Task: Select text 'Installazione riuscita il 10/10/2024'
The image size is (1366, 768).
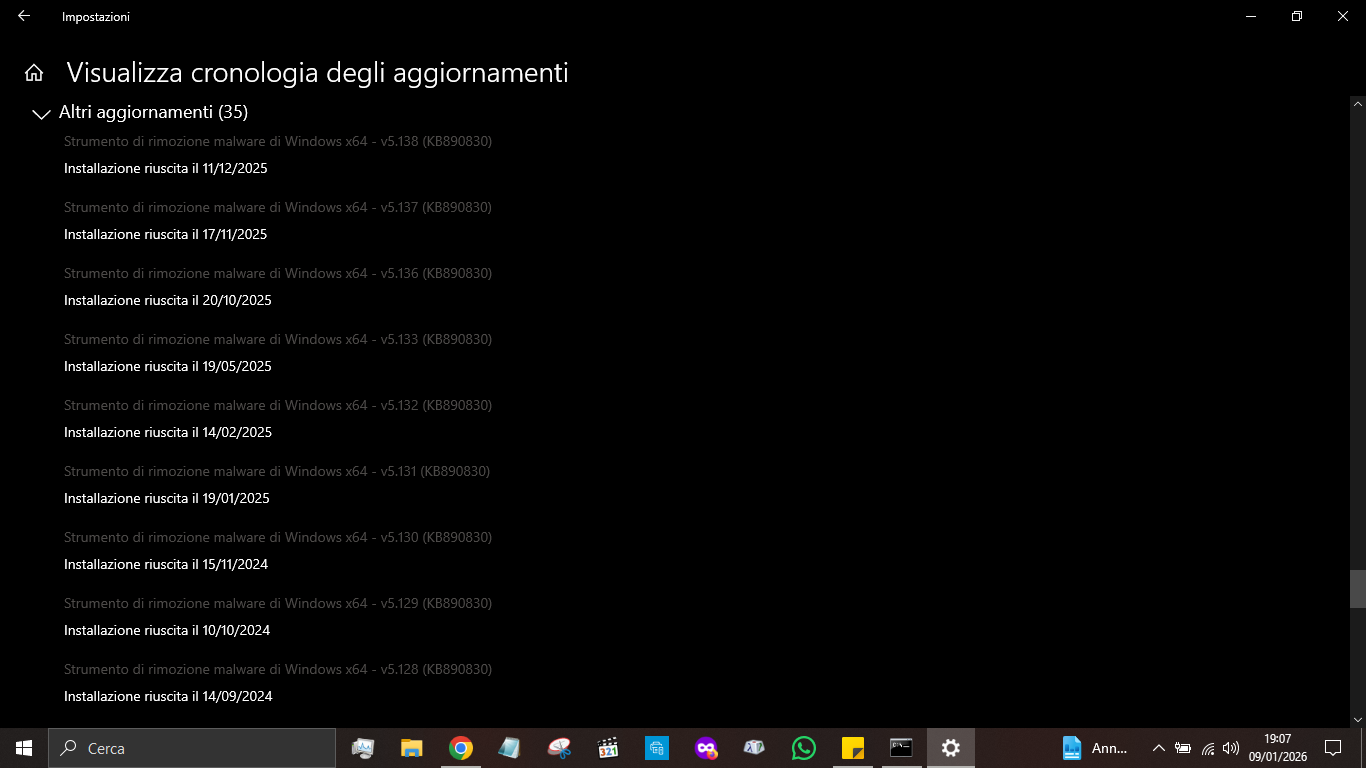Action: pyautogui.click(x=167, y=630)
